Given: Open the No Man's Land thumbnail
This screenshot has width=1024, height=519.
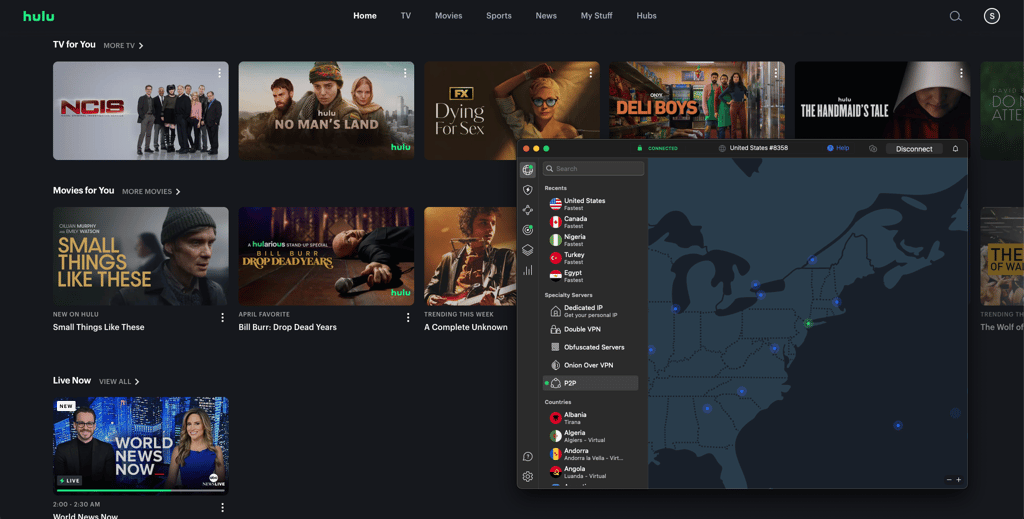Looking at the screenshot, I should point(326,110).
